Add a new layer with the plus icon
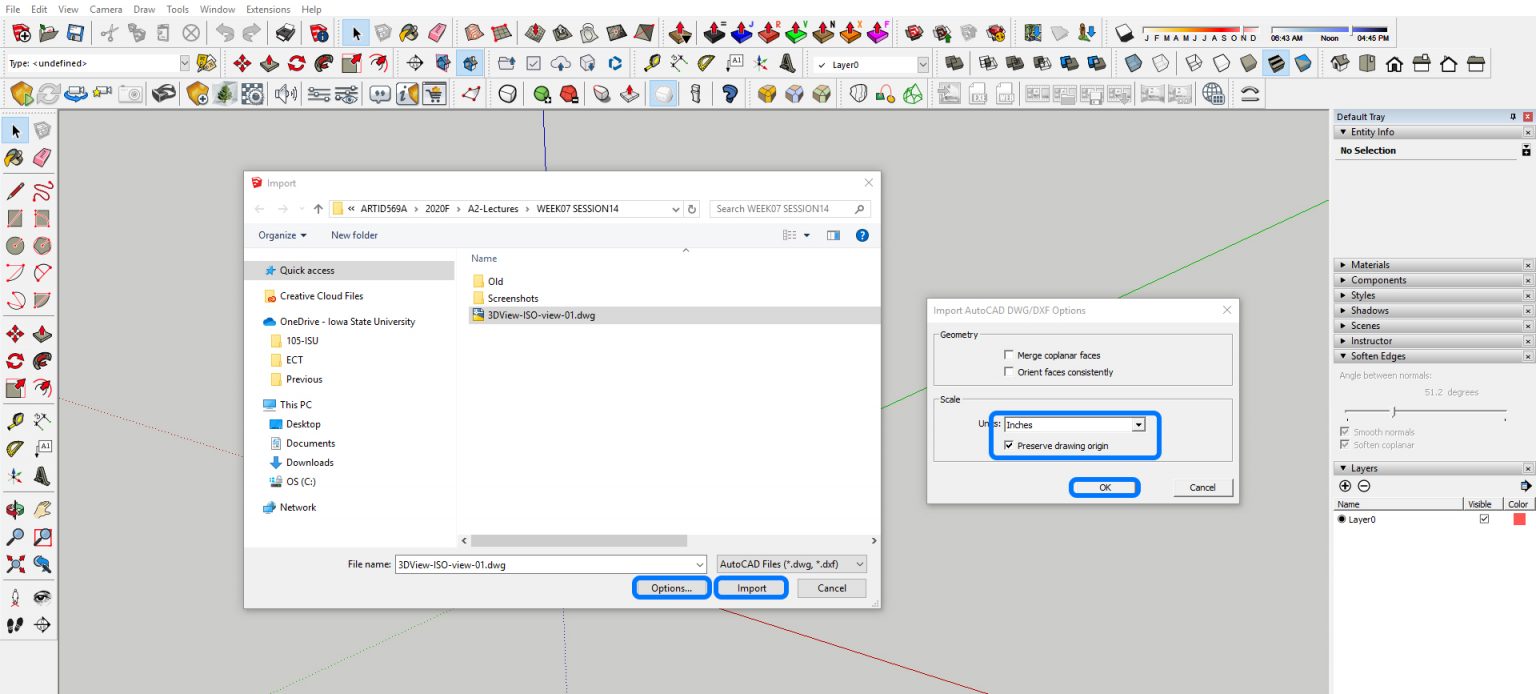The image size is (1536, 694). 1344,485
